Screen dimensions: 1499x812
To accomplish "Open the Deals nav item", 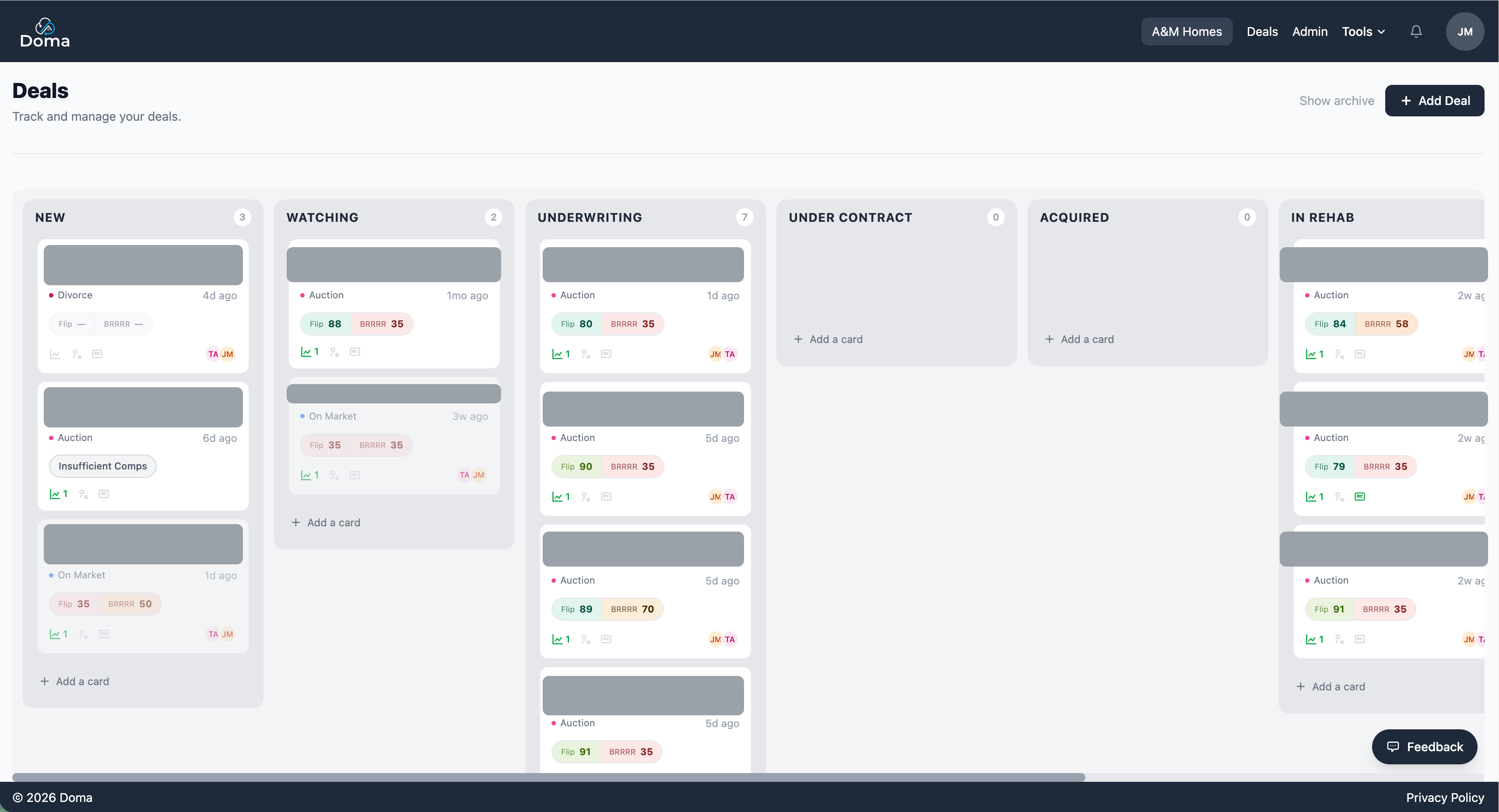I will (1262, 31).
